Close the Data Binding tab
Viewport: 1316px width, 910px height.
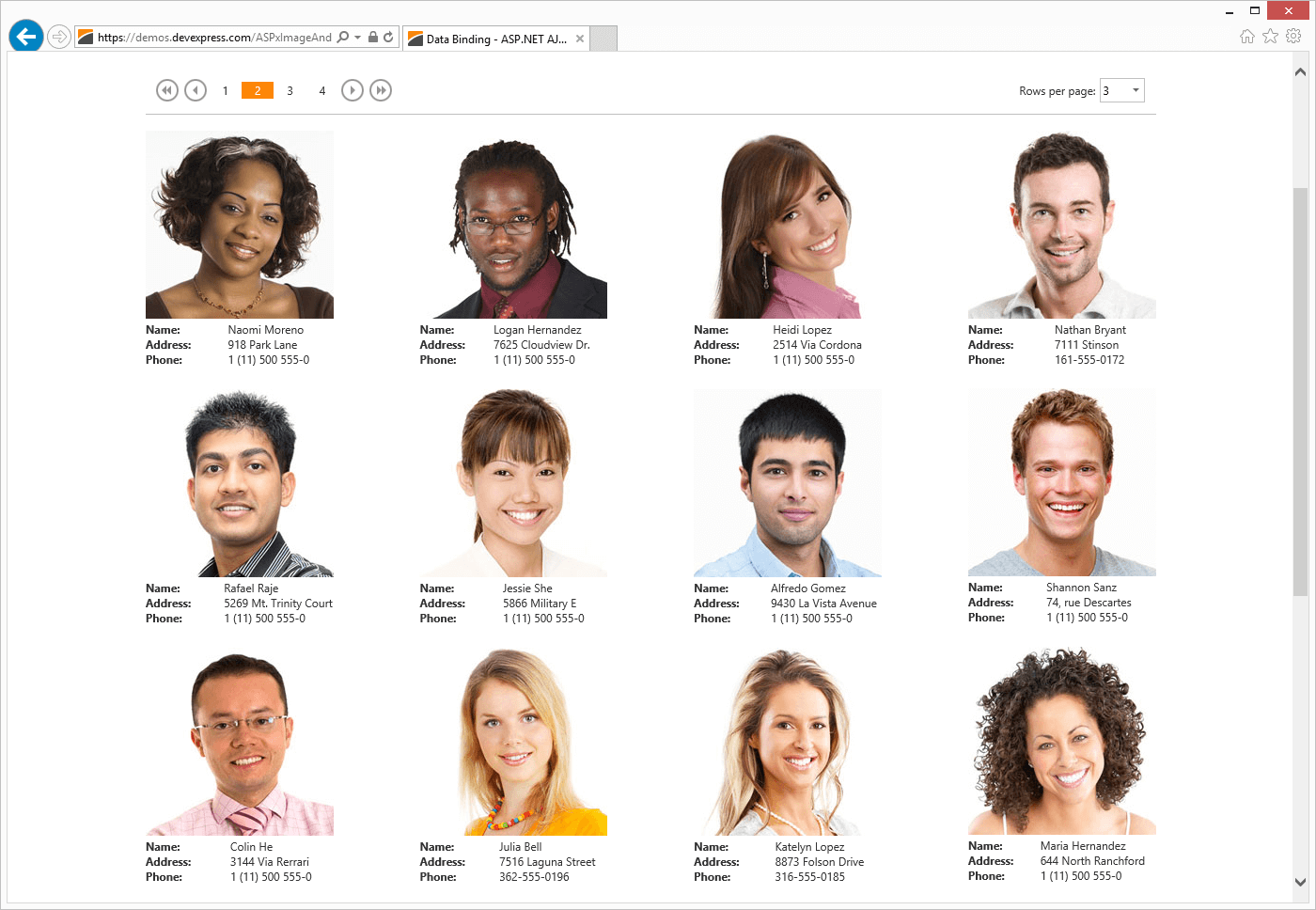[x=580, y=39]
